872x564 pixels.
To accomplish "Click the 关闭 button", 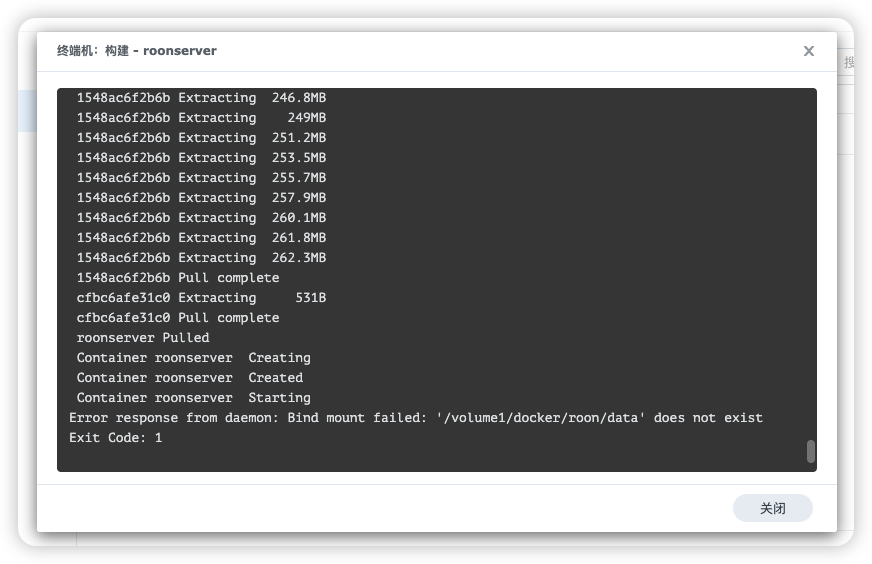I will click(x=772, y=508).
